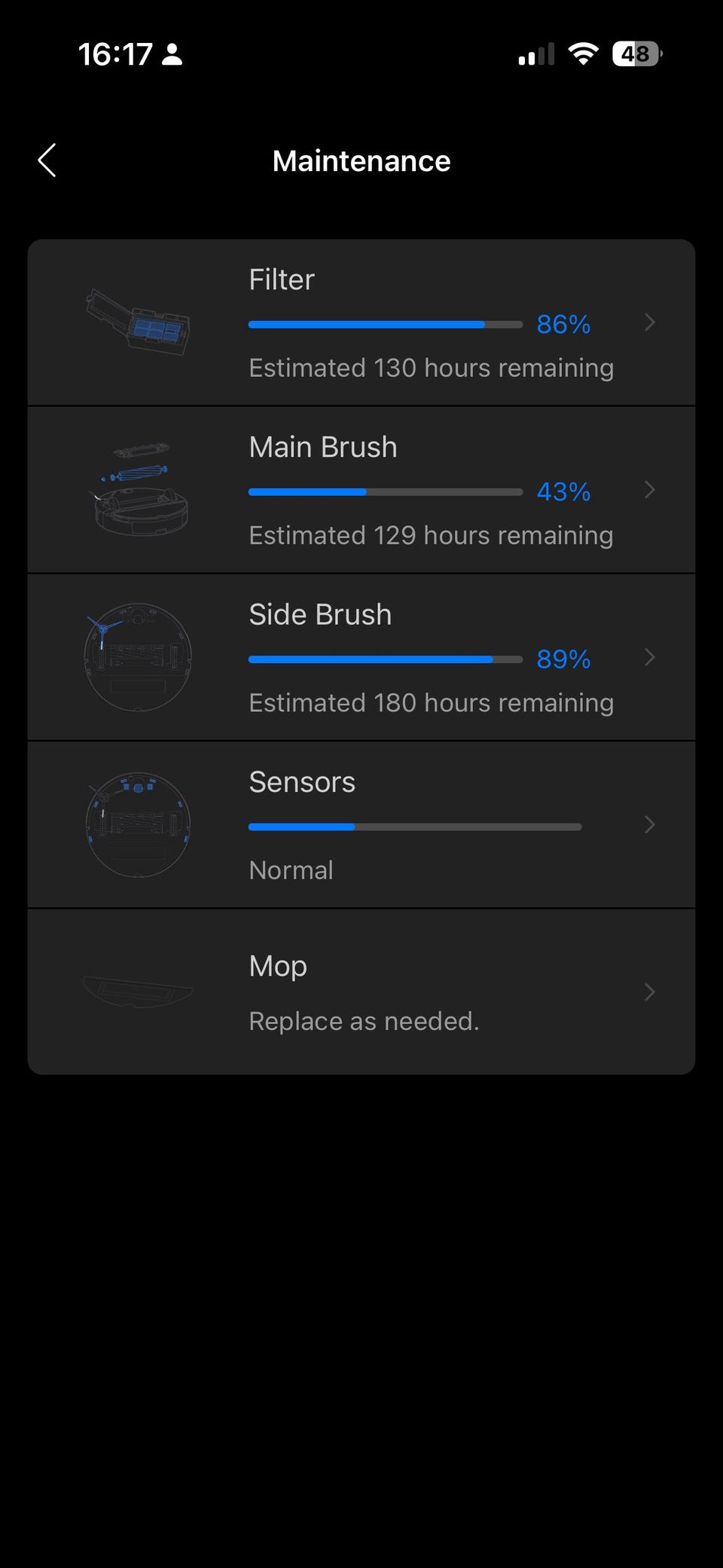Tap the Side Brush robot illustration
Viewport: 723px width, 1568px height.
coord(138,657)
